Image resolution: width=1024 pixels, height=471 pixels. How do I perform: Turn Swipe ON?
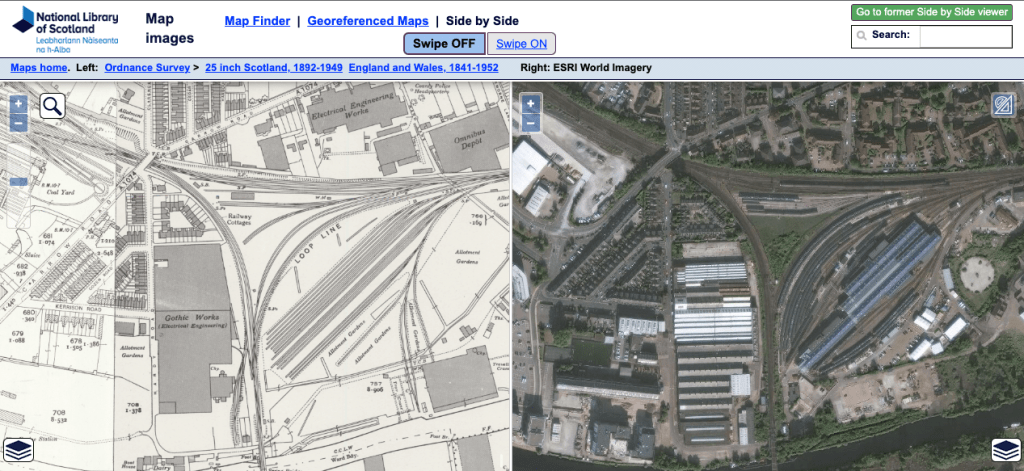(521, 43)
